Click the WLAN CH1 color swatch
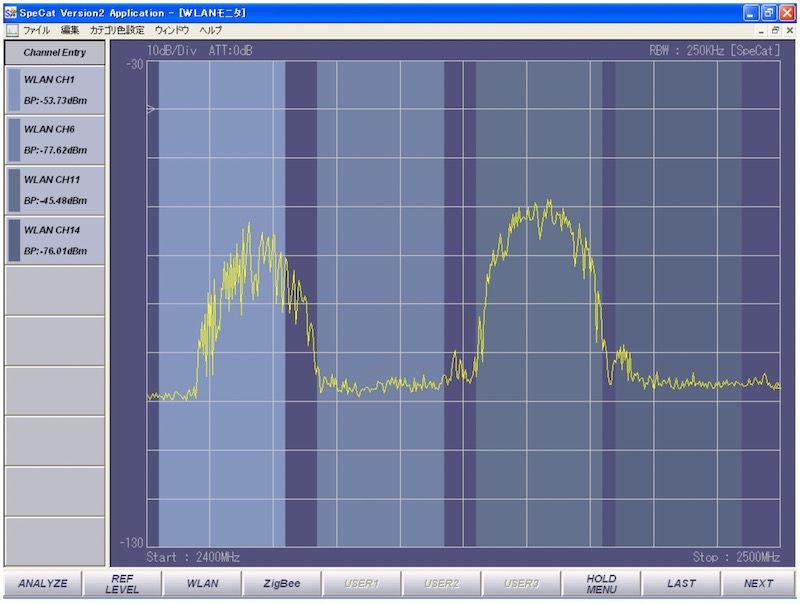 pos(14,90)
